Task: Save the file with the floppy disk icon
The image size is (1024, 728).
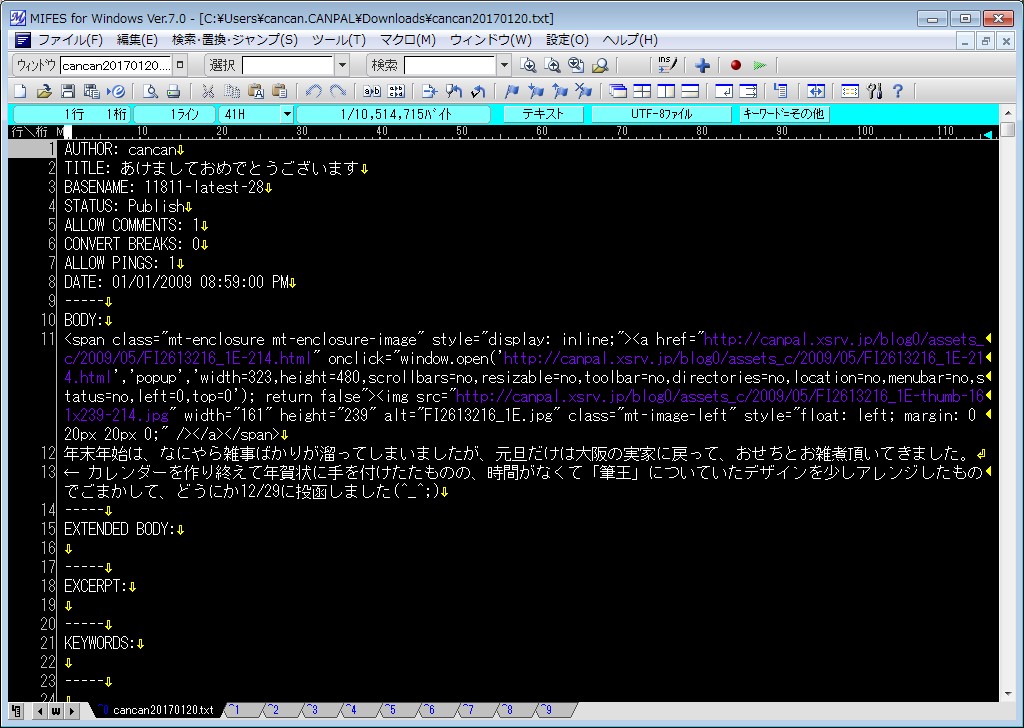Action: coord(67,91)
